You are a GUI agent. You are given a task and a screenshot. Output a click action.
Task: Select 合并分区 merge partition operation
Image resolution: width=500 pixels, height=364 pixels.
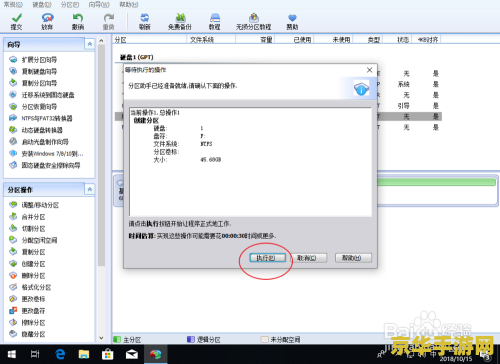(33, 217)
